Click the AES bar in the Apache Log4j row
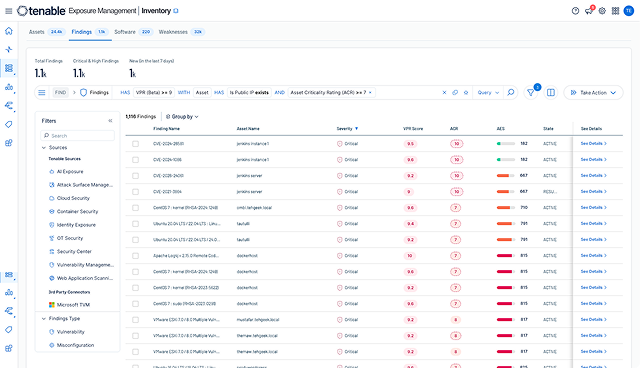 pos(506,256)
